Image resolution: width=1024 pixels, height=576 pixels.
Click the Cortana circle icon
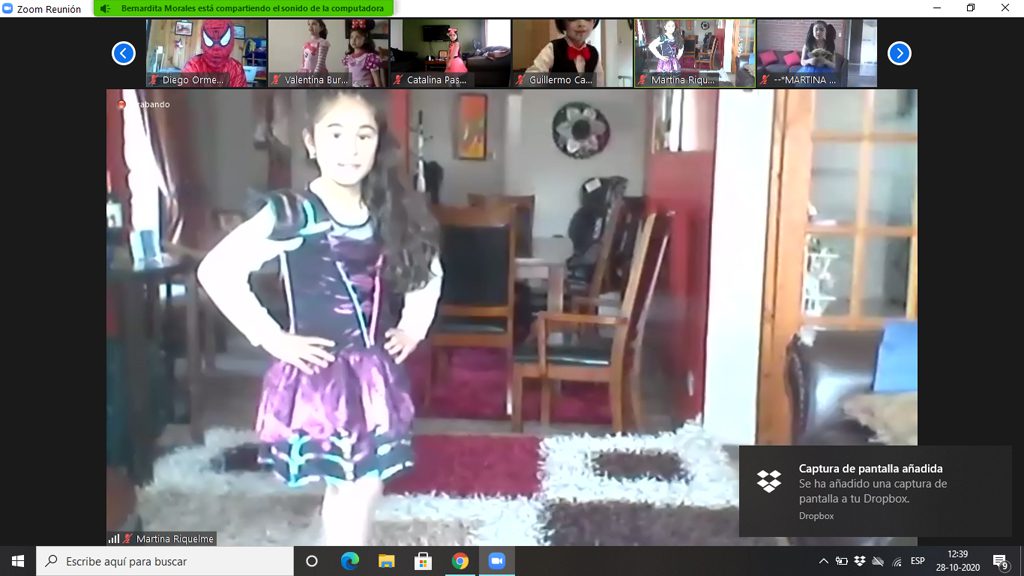pyautogui.click(x=312, y=561)
